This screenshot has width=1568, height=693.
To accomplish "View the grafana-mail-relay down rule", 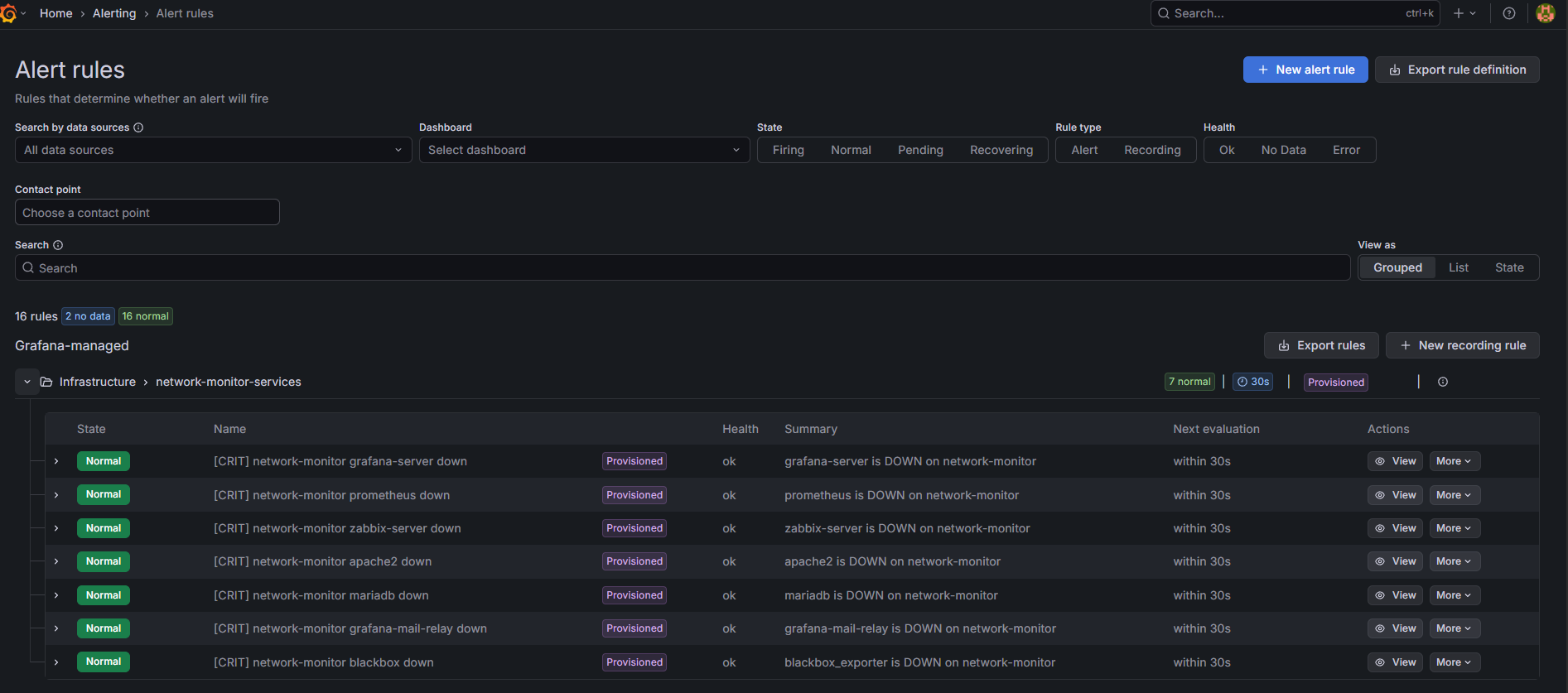I will [1395, 628].
